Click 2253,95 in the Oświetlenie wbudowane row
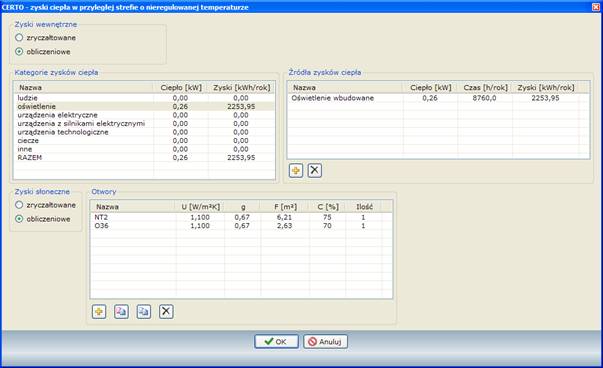Image resolution: width=603 pixels, height=368 pixels. point(545,98)
